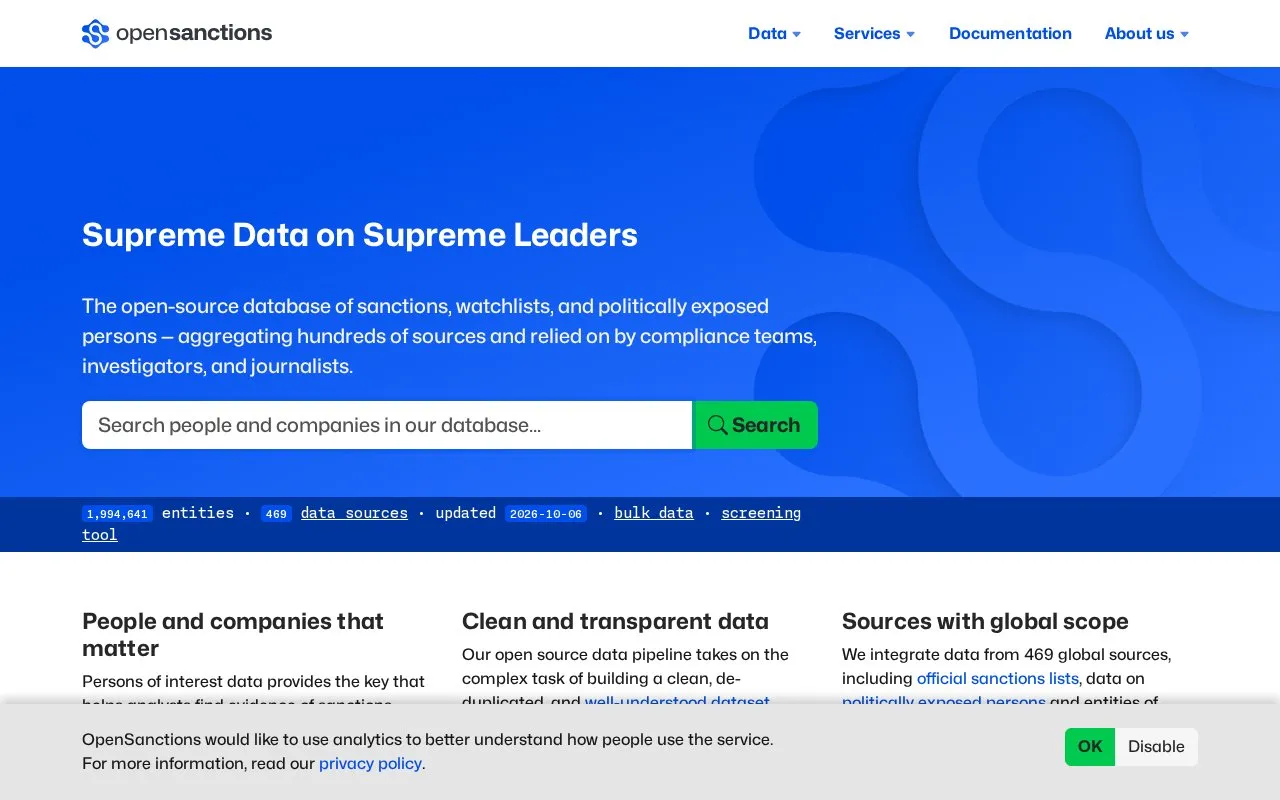Expand the Services menu caret

click(x=911, y=34)
